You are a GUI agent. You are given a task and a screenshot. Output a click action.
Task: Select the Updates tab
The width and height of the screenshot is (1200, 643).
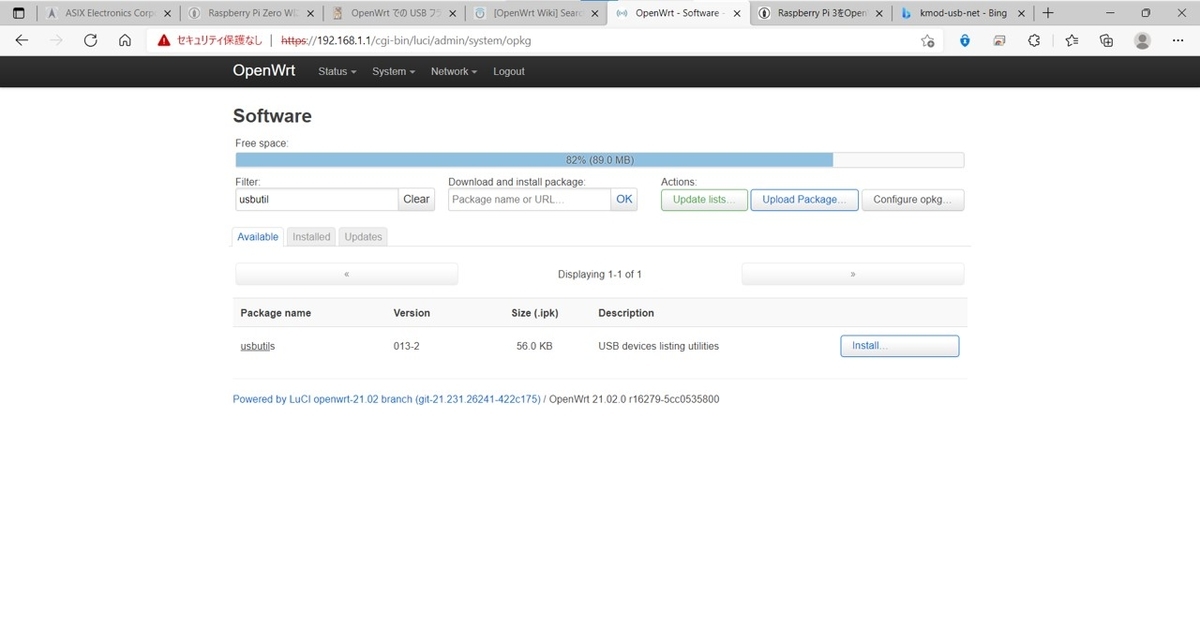click(363, 237)
